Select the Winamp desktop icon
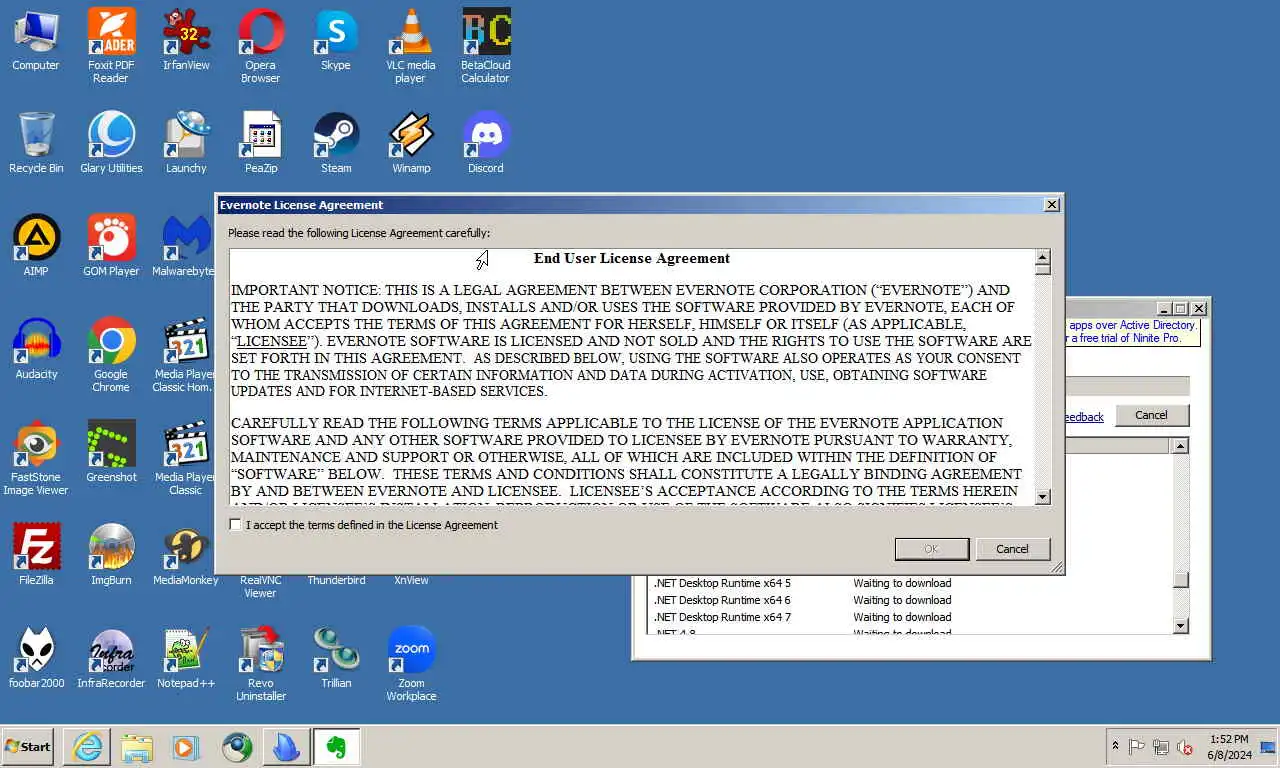The image size is (1280, 768). tap(411, 143)
